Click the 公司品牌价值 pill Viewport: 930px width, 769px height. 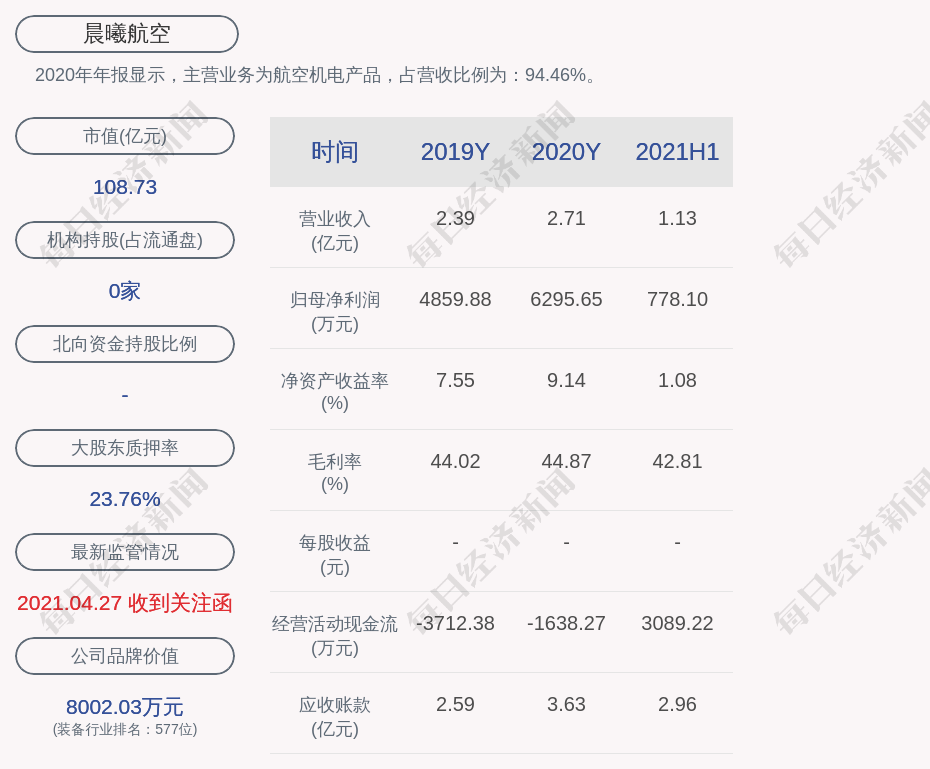[x=125, y=656]
